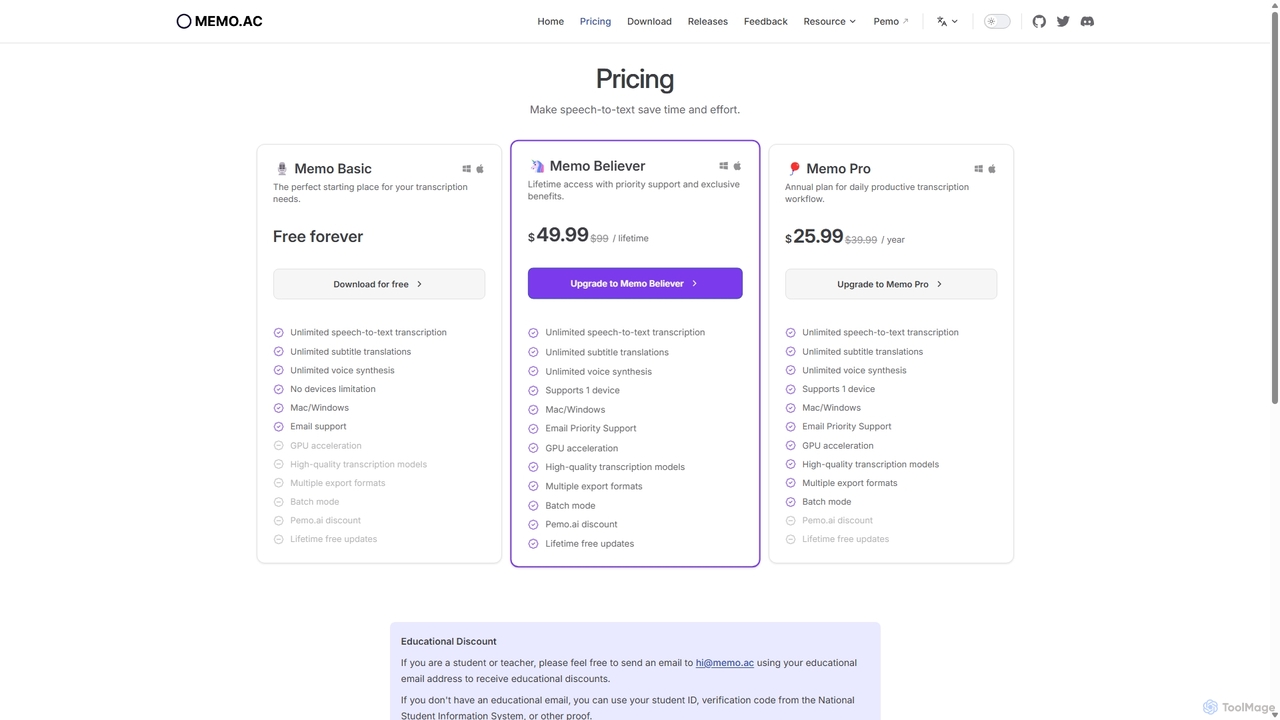
Task: Click the Memo Believer unicorn icon
Action: pyautogui.click(x=537, y=166)
